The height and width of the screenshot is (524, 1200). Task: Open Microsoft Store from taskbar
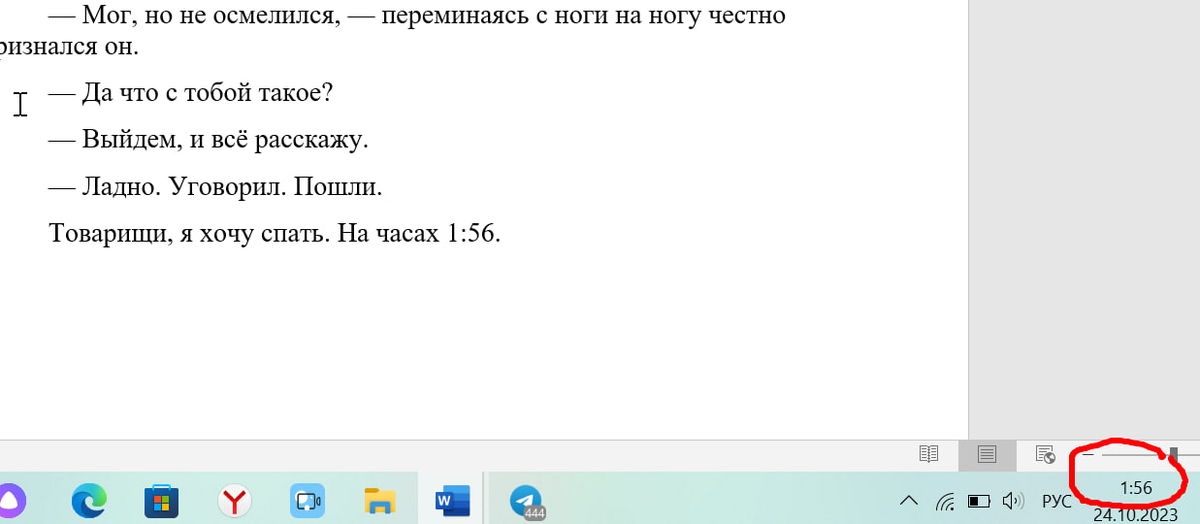click(x=162, y=500)
